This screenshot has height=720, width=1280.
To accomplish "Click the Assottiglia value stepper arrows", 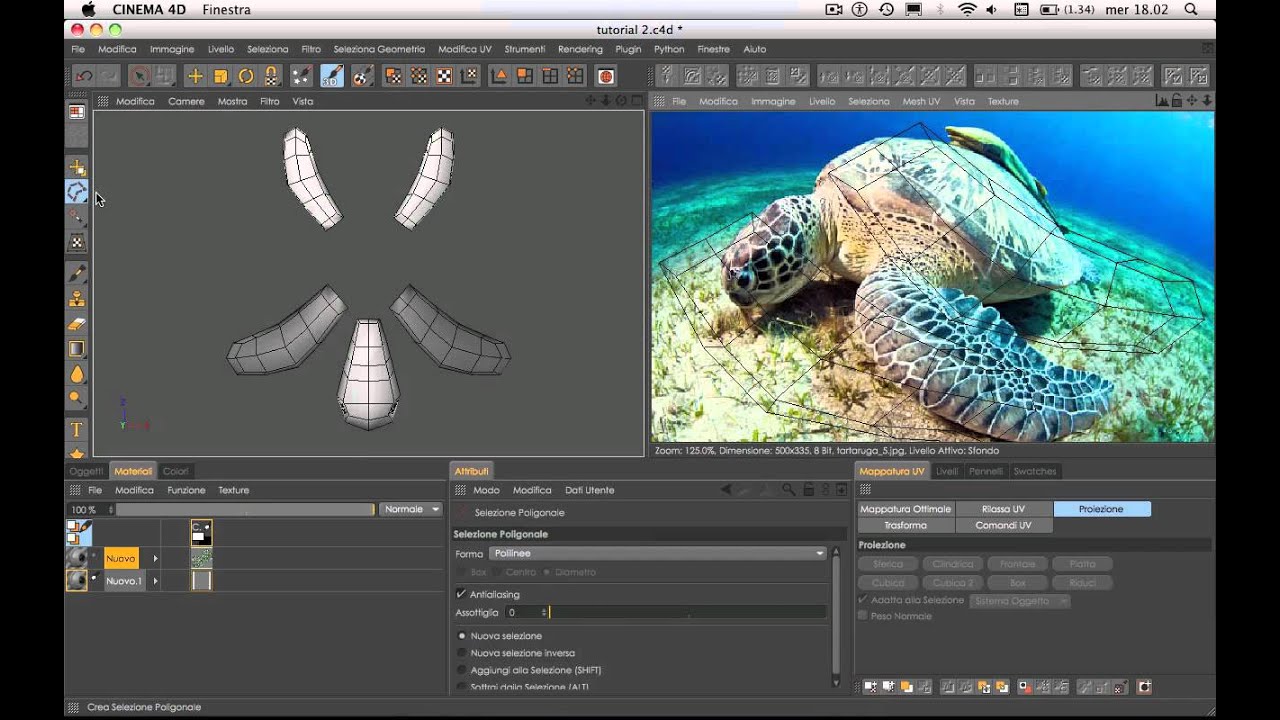I will (x=545, y=612).
